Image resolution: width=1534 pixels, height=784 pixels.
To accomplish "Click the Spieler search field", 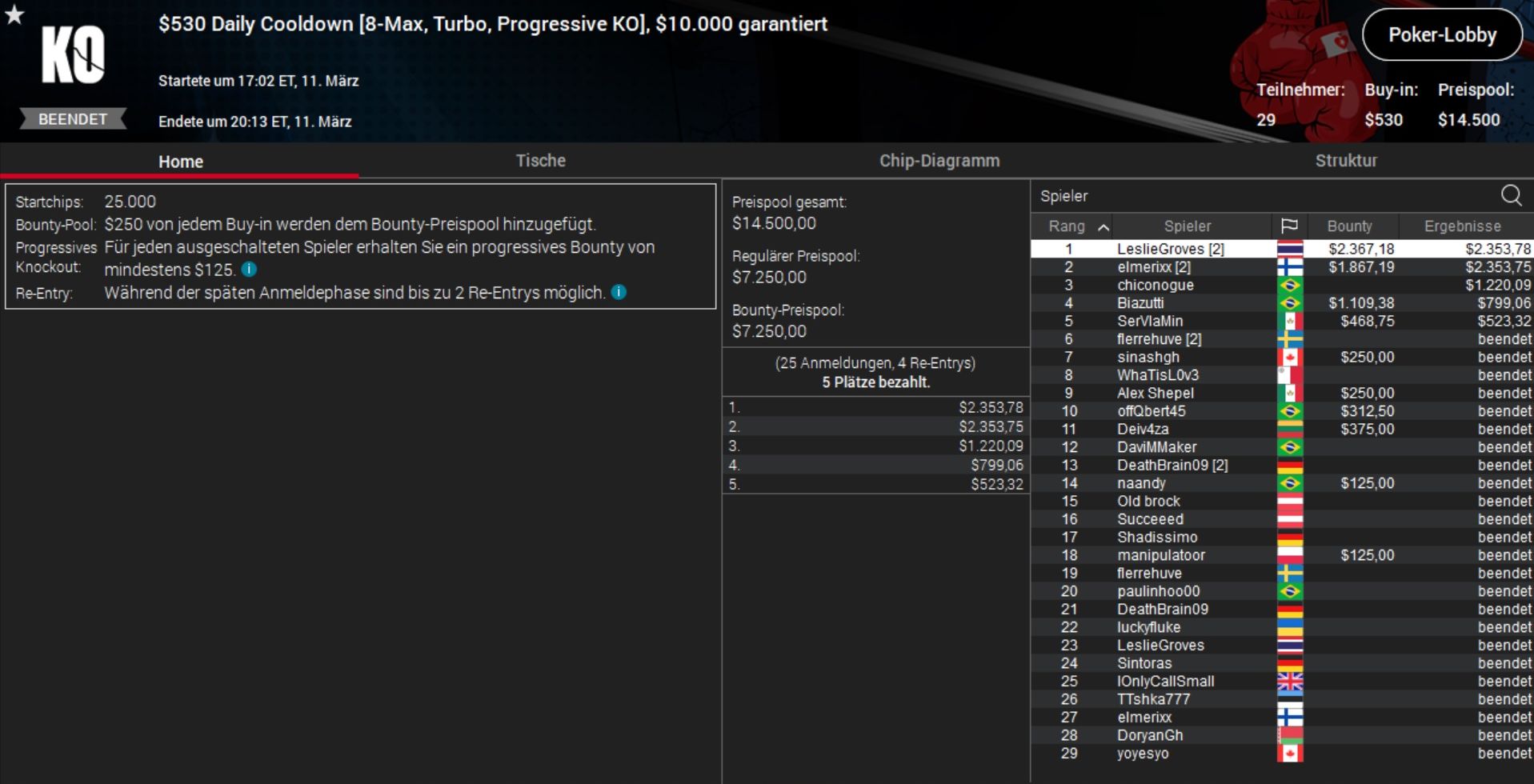I will coord(1264,196).
